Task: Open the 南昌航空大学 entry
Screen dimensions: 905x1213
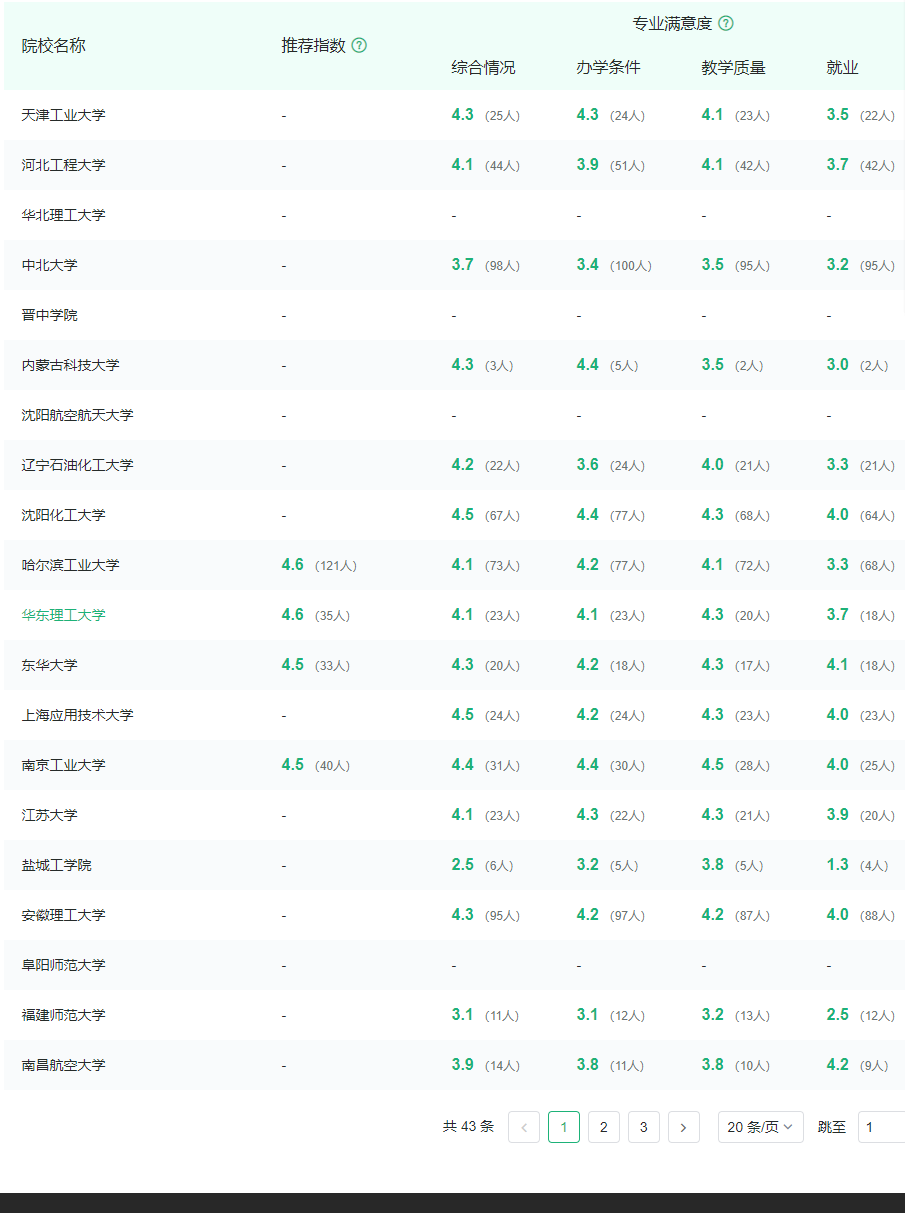Action: coord(64,1064)
